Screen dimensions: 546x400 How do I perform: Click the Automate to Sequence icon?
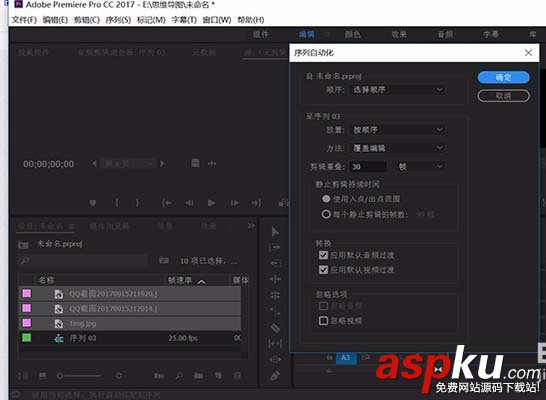pos(159,376)
